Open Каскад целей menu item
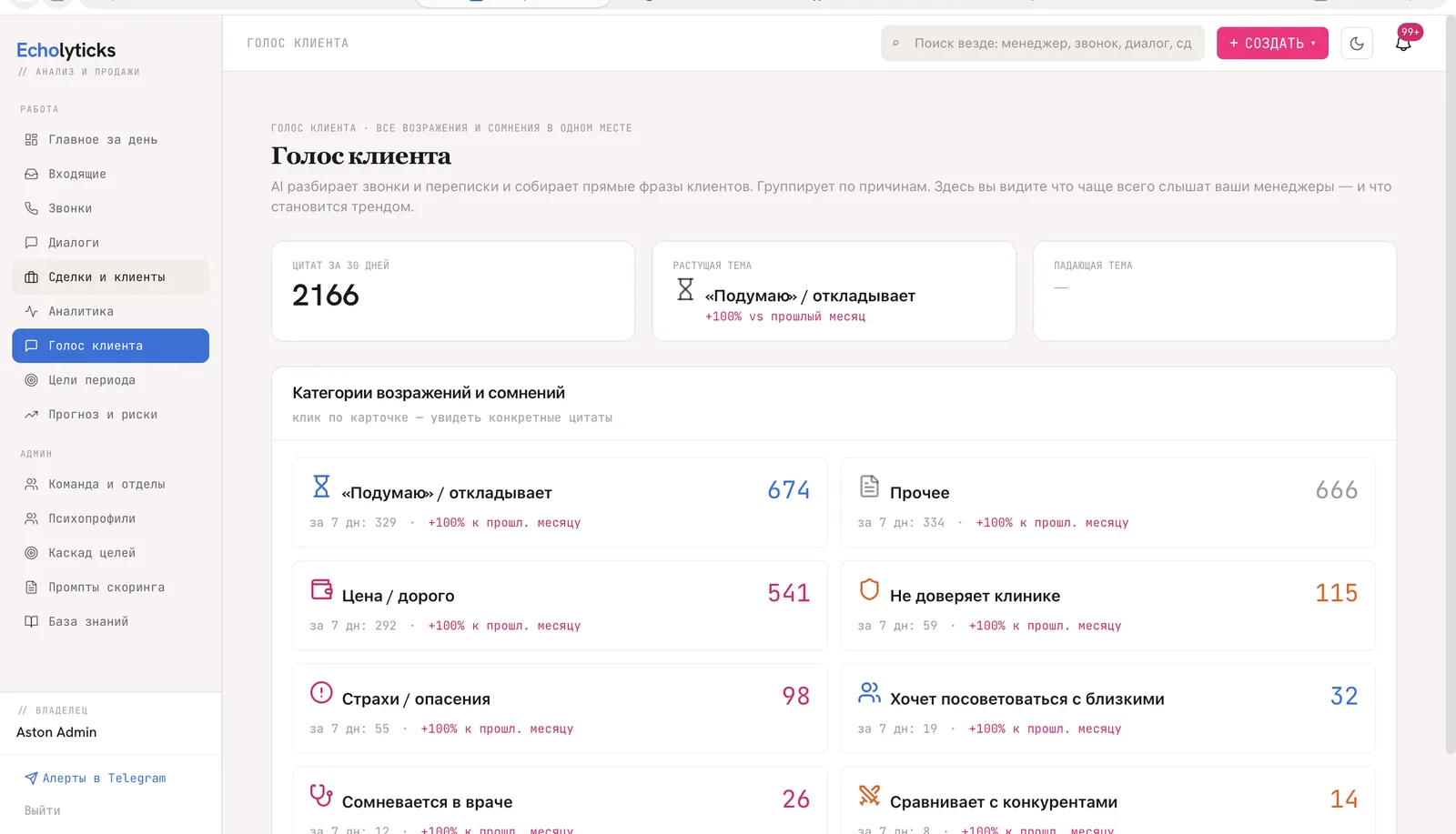 pos(110,553)
